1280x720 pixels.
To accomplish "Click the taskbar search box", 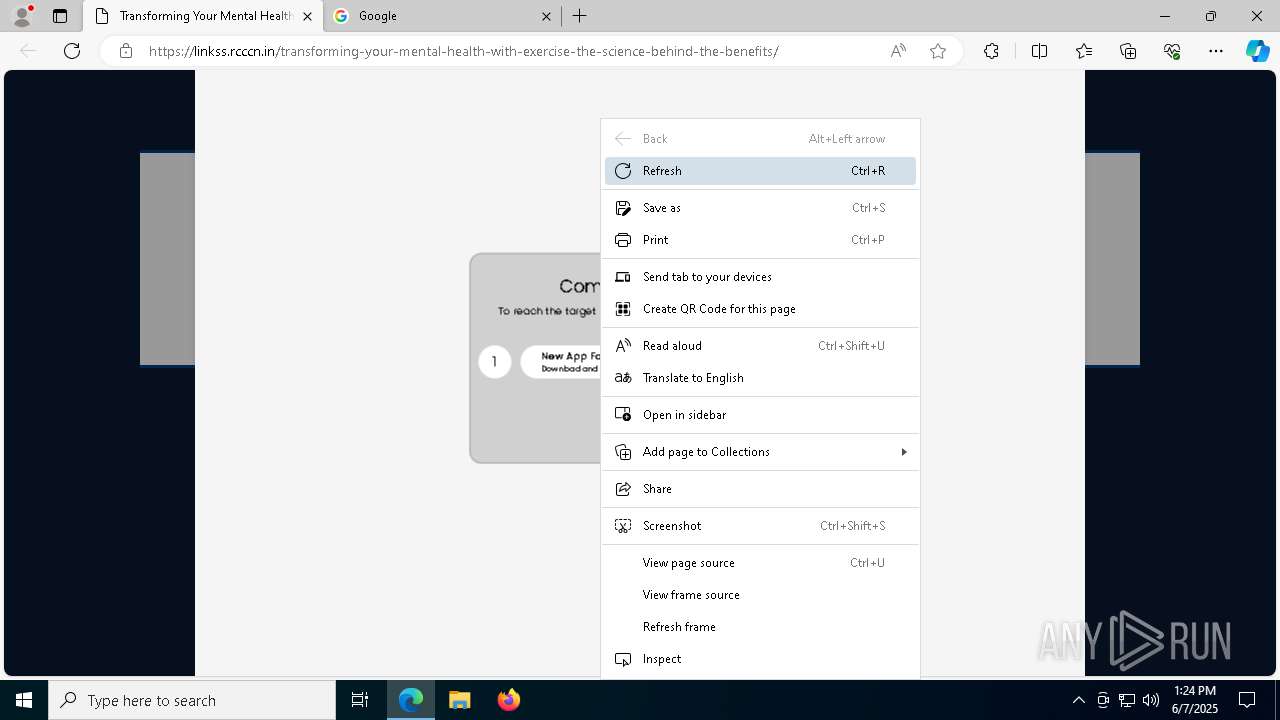I will pyautogui.click(x=192, y=700).
